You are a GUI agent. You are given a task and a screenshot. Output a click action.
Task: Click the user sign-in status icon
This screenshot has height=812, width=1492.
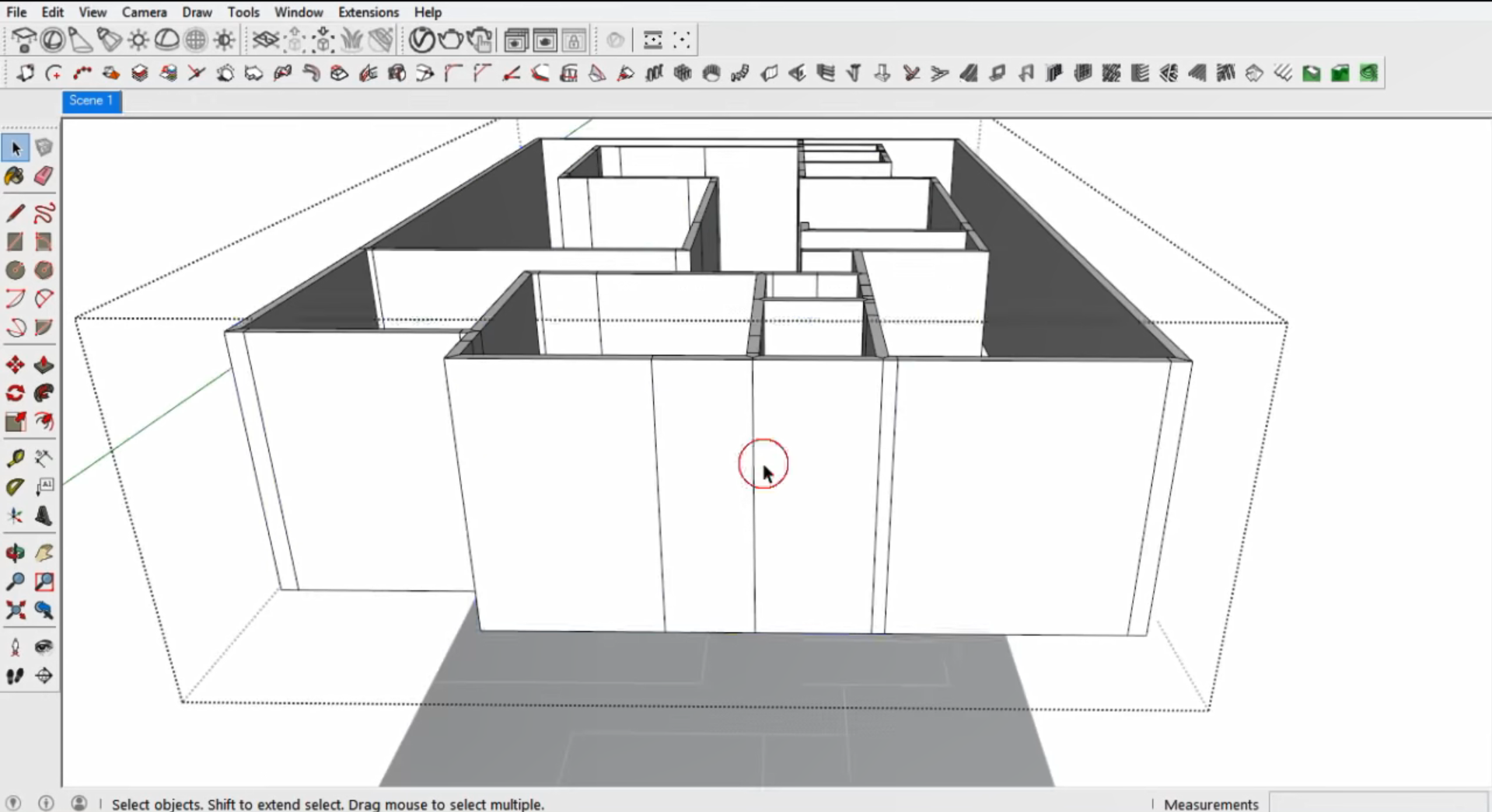click(x=79, y=803)
